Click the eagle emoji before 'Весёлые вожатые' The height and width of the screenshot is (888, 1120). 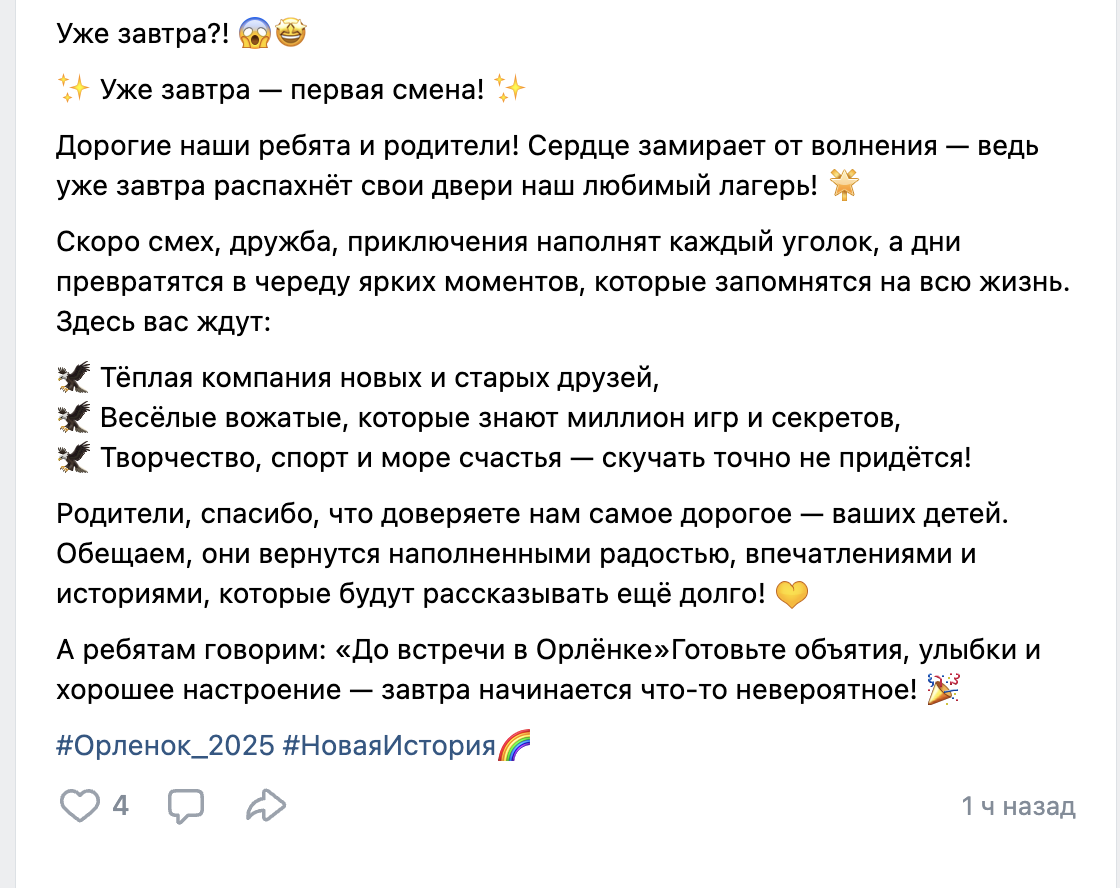(74, 417)
